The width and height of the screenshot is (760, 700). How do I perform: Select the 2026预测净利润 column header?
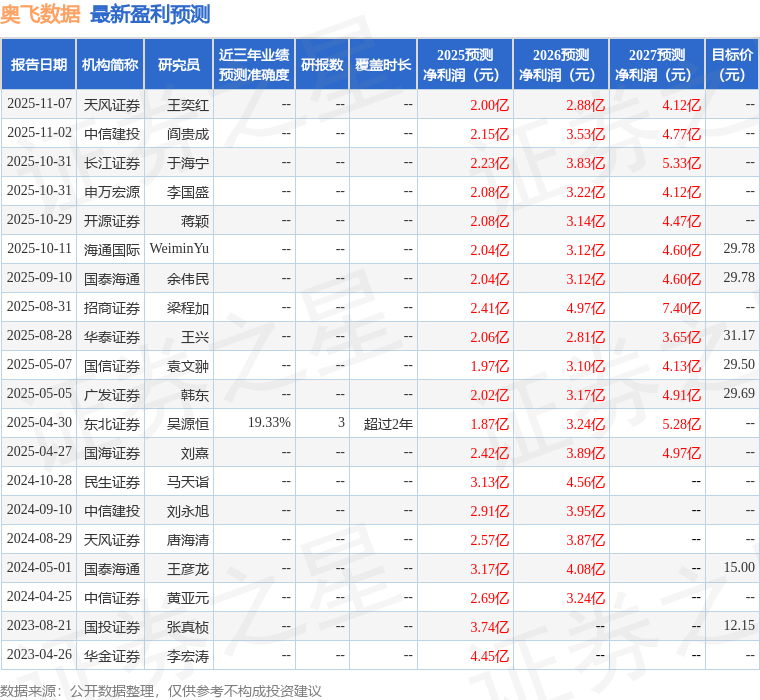point(561,64)
